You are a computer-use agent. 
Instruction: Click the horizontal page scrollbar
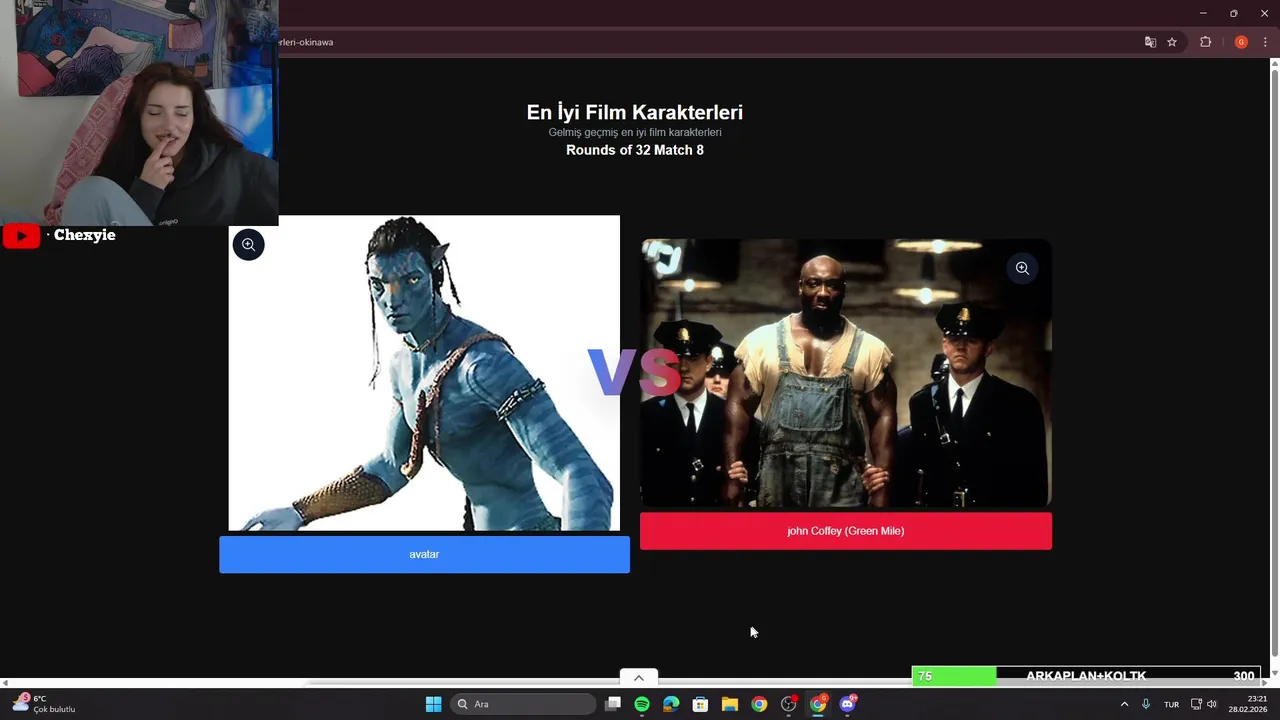click(635, 683)
